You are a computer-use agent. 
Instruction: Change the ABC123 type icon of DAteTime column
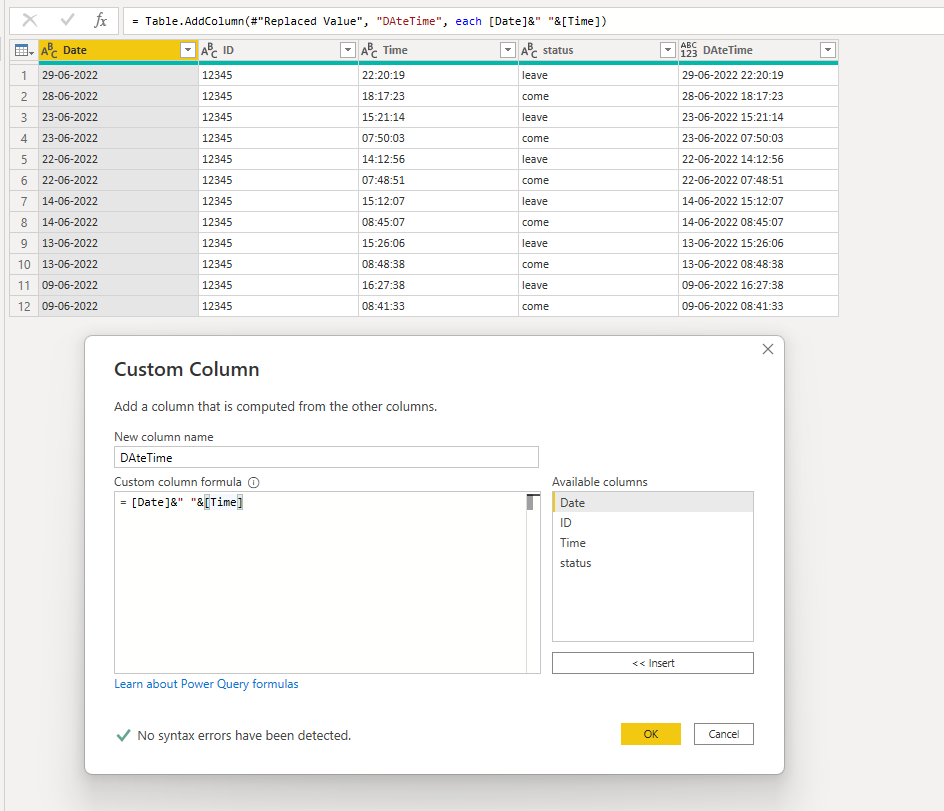[689, 51]
